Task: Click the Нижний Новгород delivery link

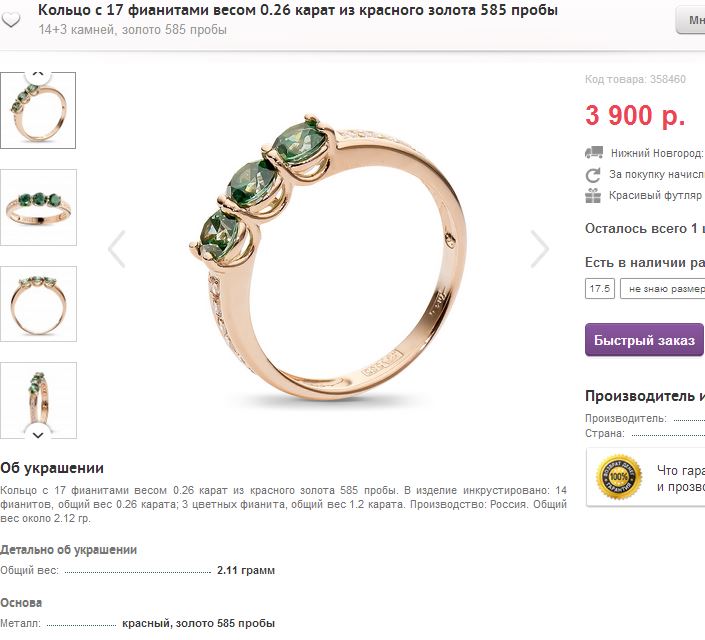Action: coord(656,153)
